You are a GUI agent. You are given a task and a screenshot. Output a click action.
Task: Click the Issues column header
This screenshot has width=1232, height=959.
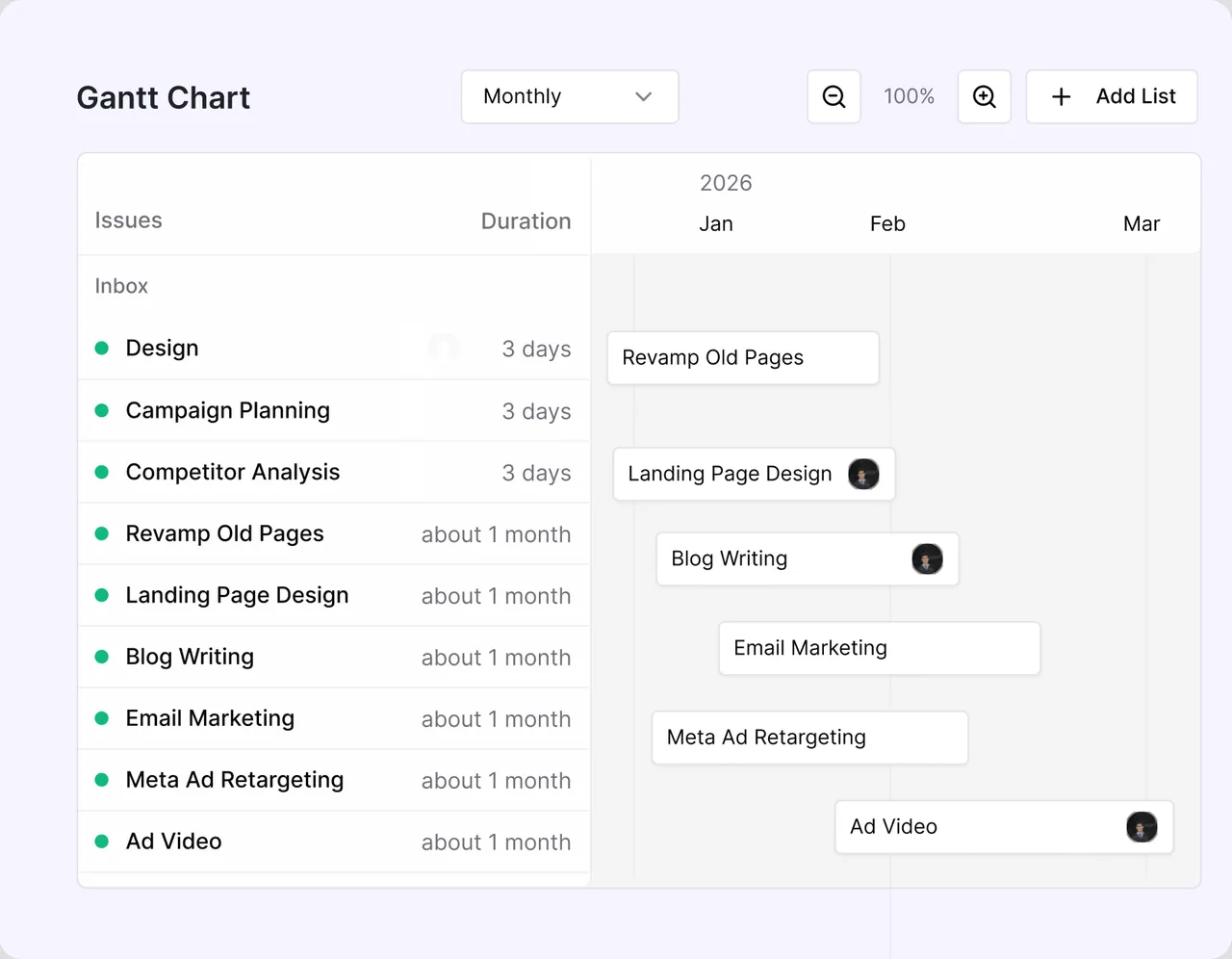point(128,220)
